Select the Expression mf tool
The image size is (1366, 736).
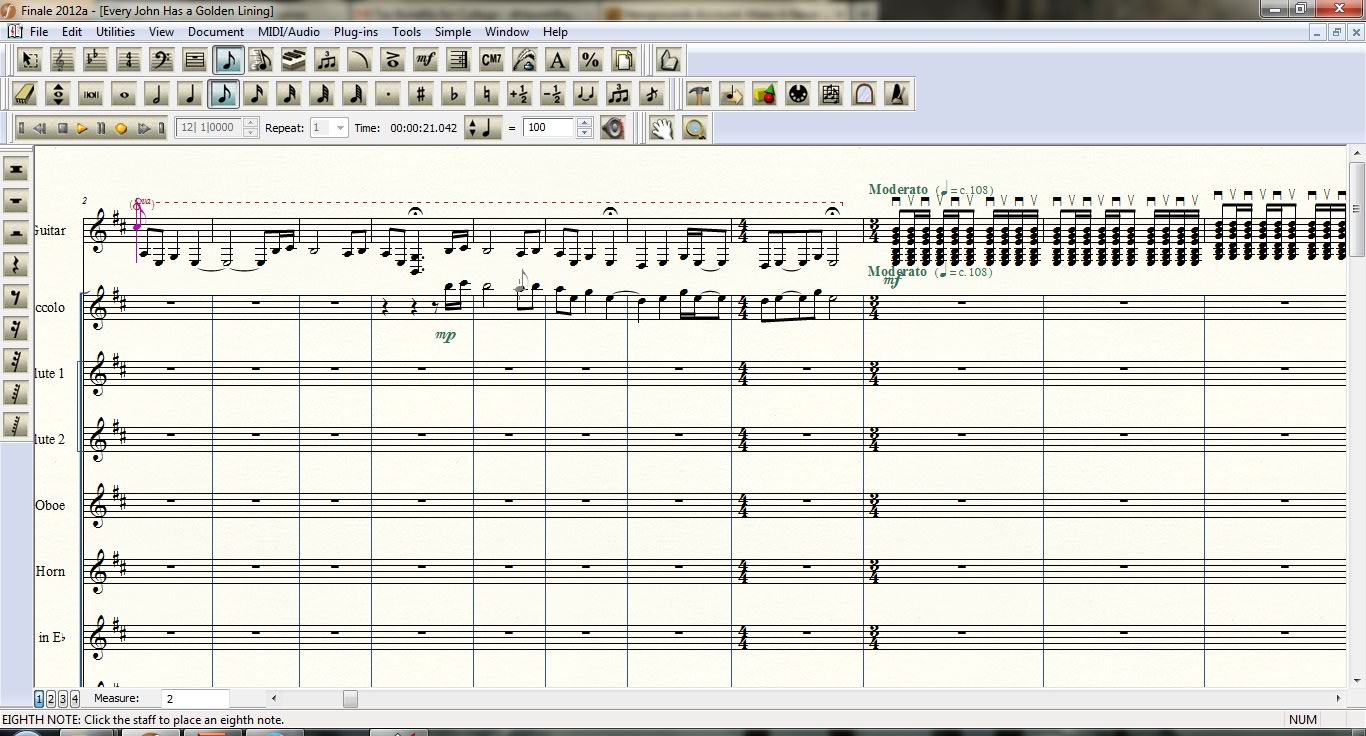425,60
